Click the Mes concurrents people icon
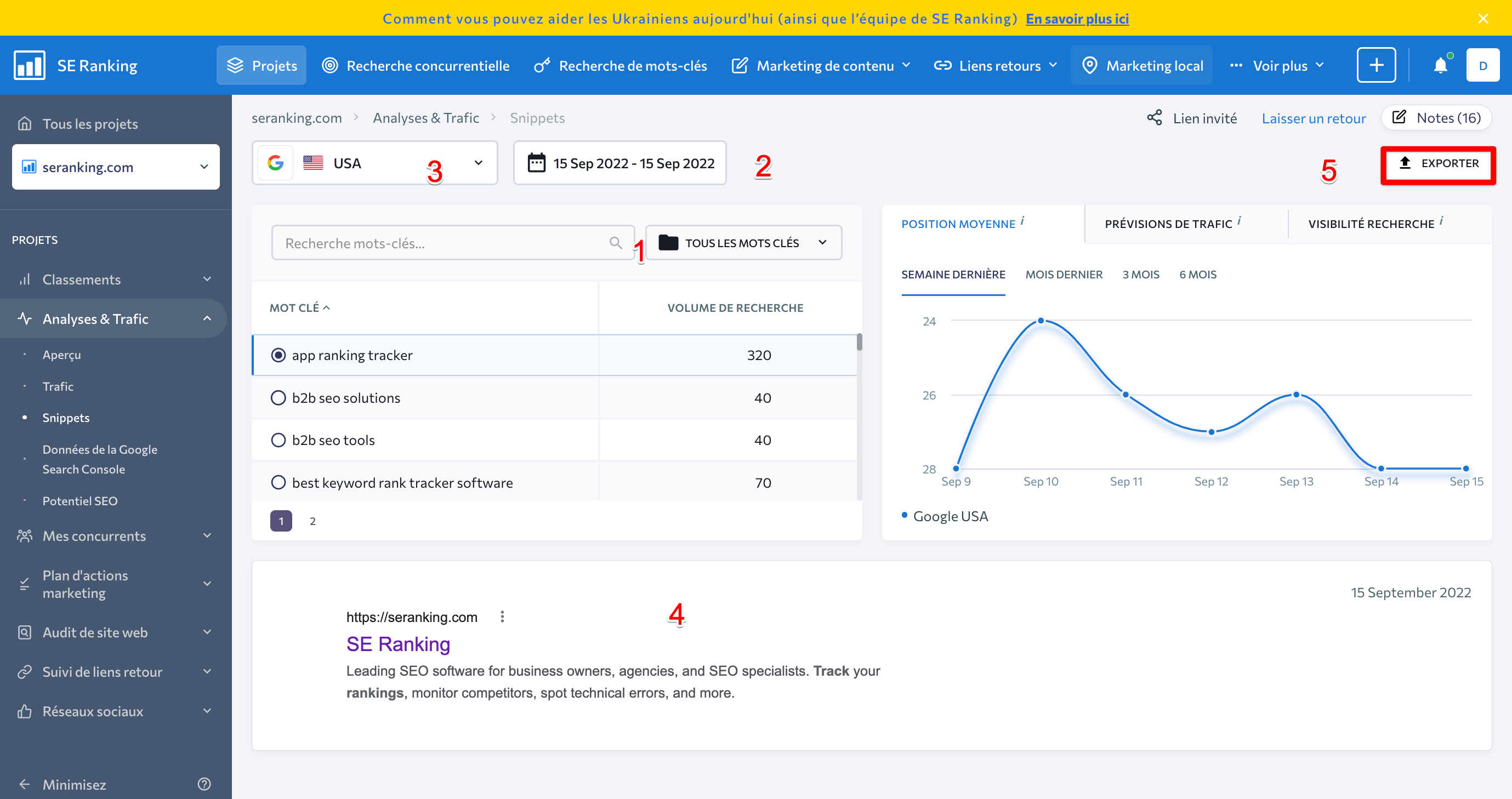 (25, 535)
